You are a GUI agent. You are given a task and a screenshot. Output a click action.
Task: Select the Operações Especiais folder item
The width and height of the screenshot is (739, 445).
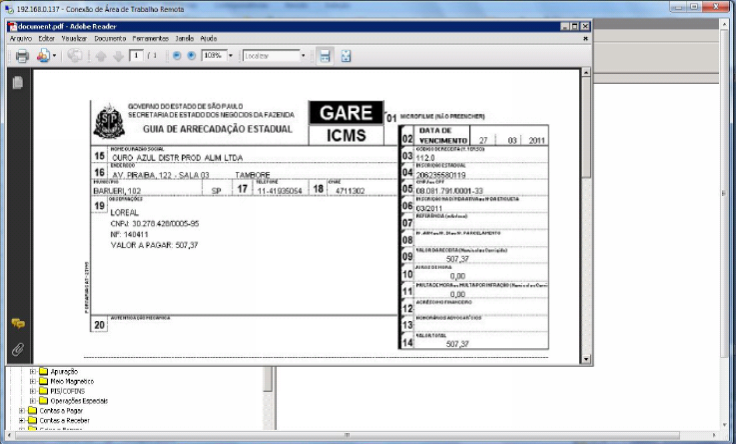pos(79,401)
